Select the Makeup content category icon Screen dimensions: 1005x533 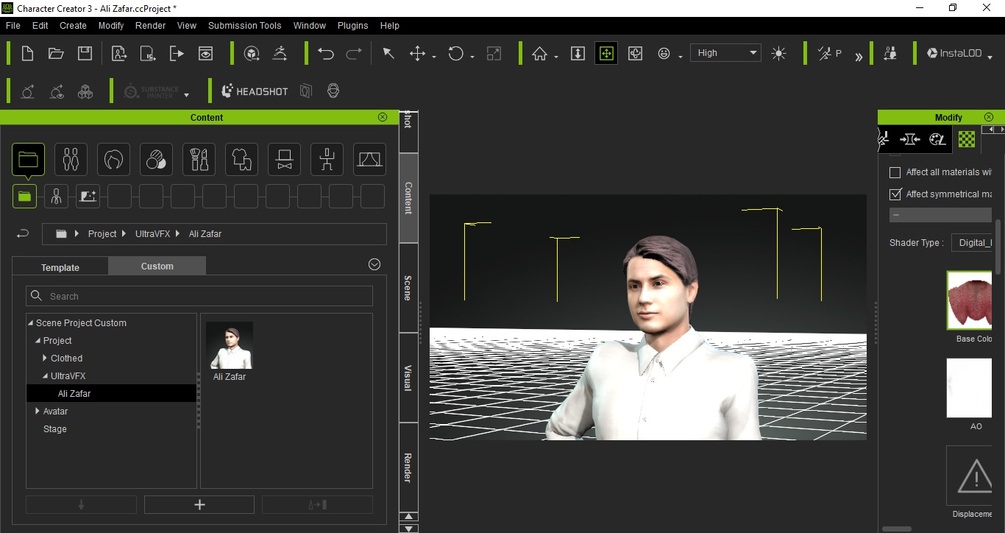[x=199, y=160]
